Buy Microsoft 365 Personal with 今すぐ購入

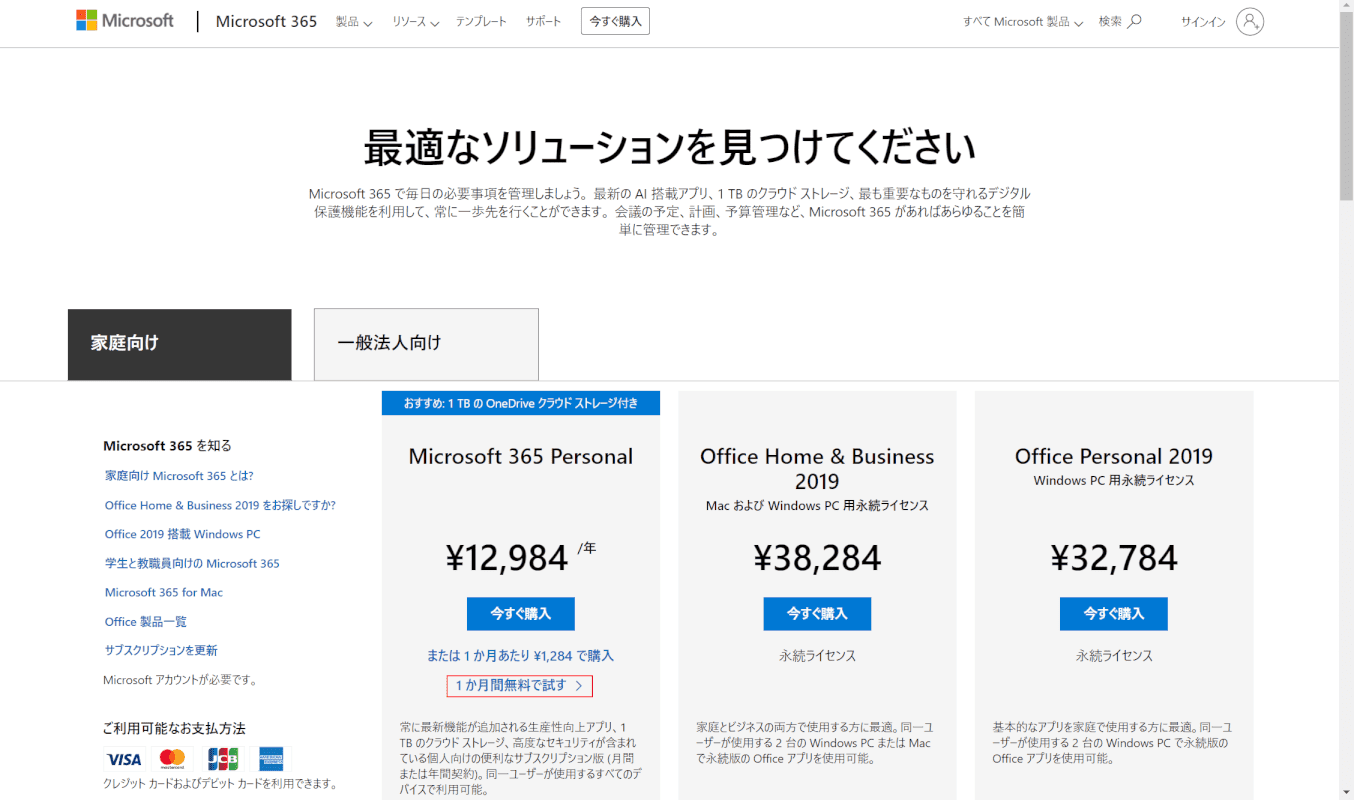point(521,614)
